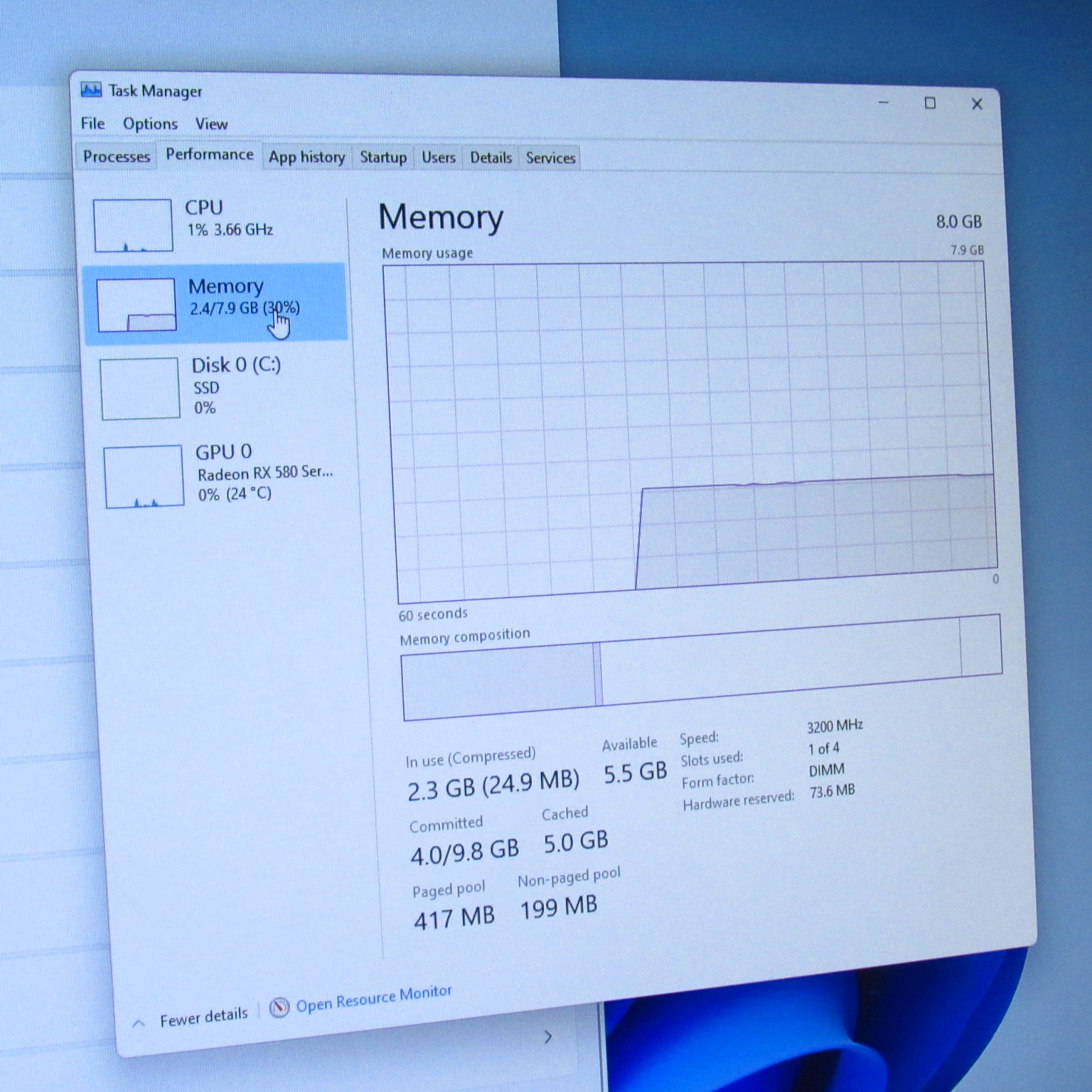Maximize the Task Manager window
The image size is (1092, 1092).
(x=930, y=104)
